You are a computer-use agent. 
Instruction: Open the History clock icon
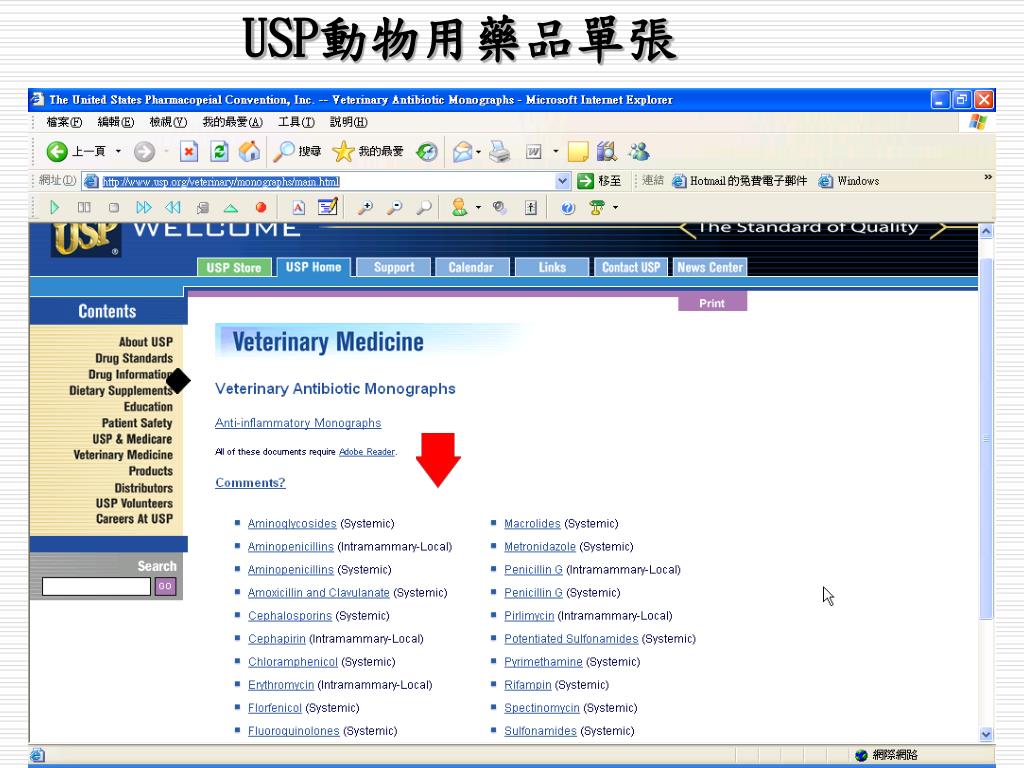pyautogui.click(x=427, y=152)
